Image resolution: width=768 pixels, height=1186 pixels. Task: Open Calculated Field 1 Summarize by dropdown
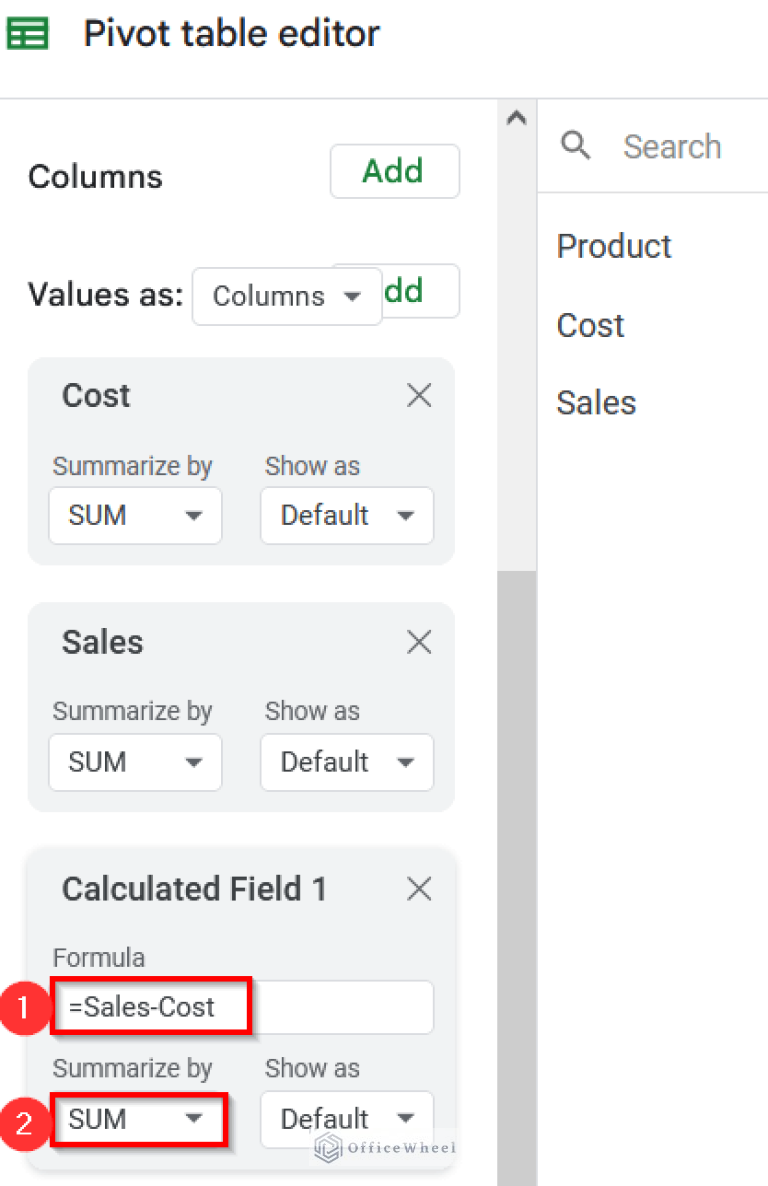tap(137, 1119)
